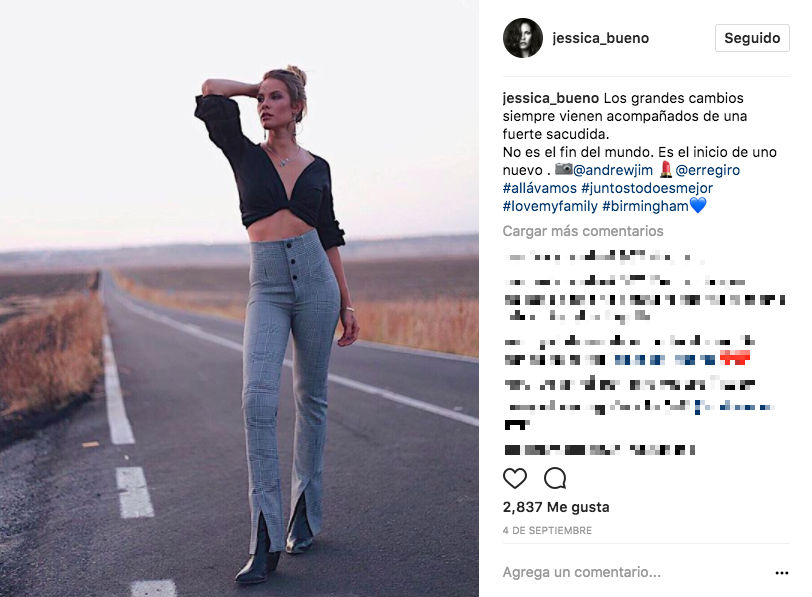Image resolution: width=812 pixels, height=597 pixels.
Task: View the 2,837 Me gusta likes list
Action: coord(556,507)
